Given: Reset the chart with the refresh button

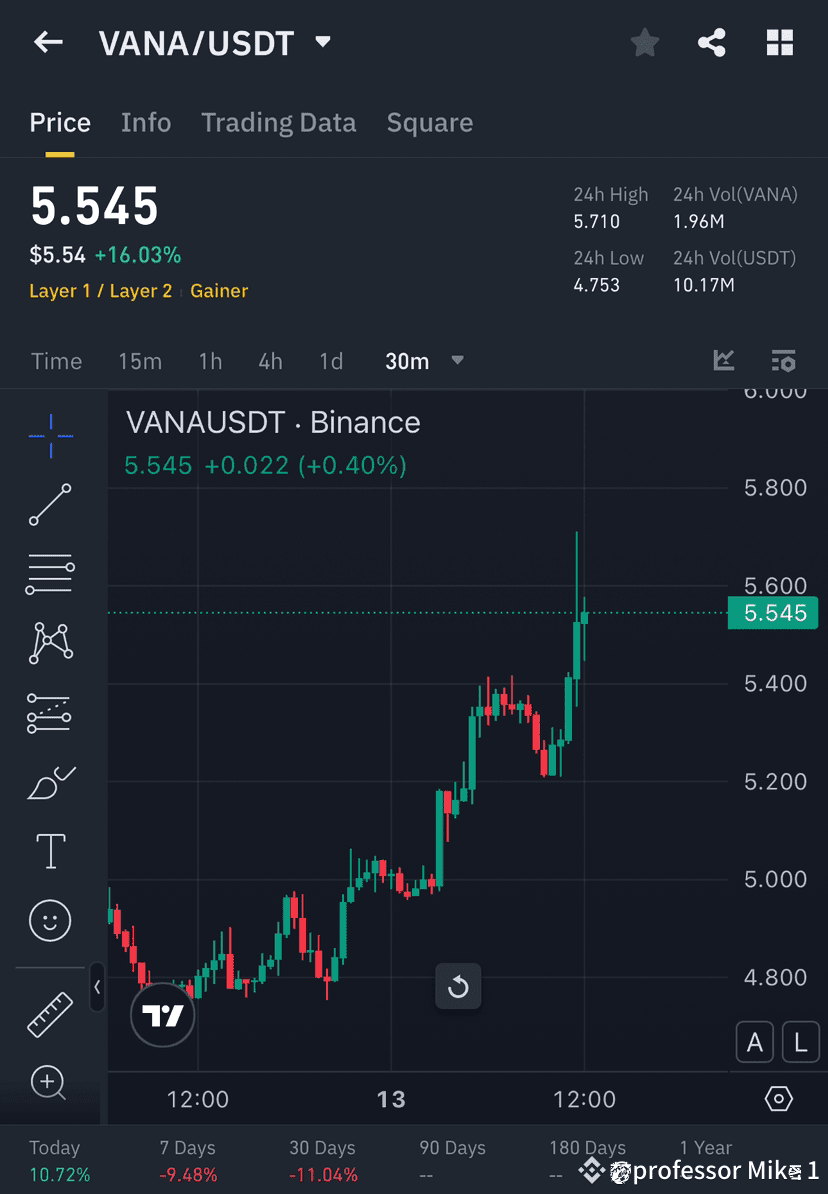Looking at the screenshot, I should (x=458, y=986).
